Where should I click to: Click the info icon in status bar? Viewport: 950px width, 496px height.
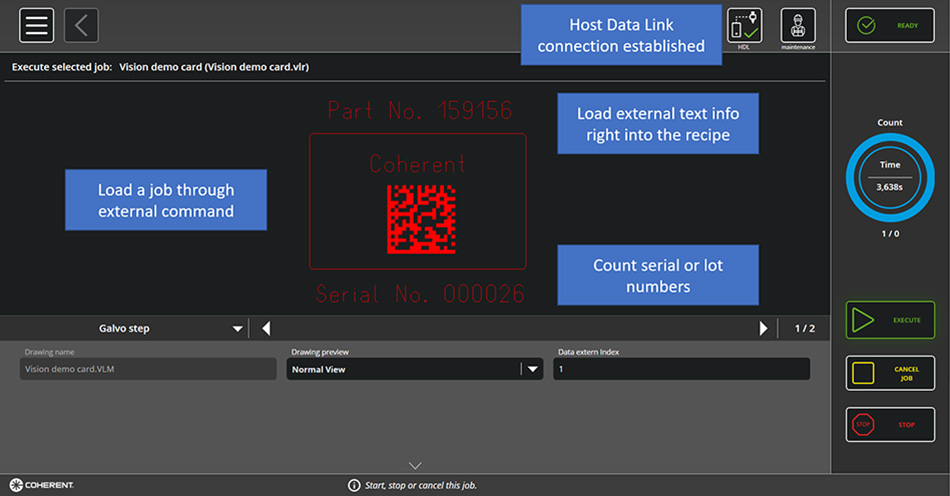coord(353,485)
